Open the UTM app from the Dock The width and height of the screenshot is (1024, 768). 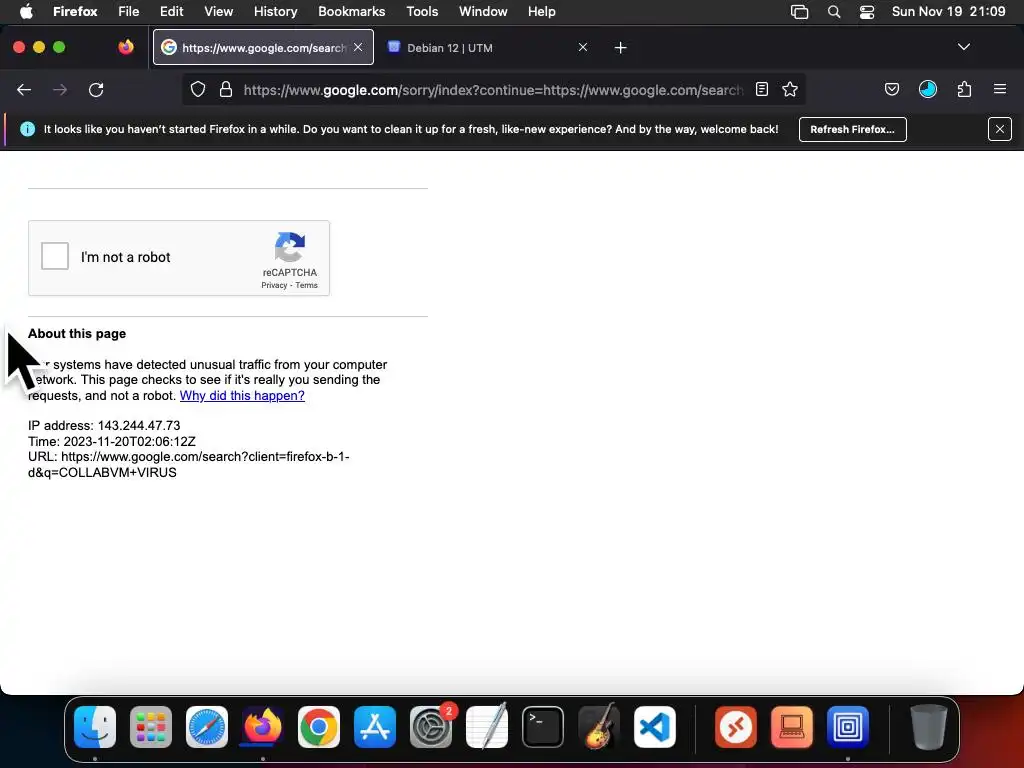(848, 727)
